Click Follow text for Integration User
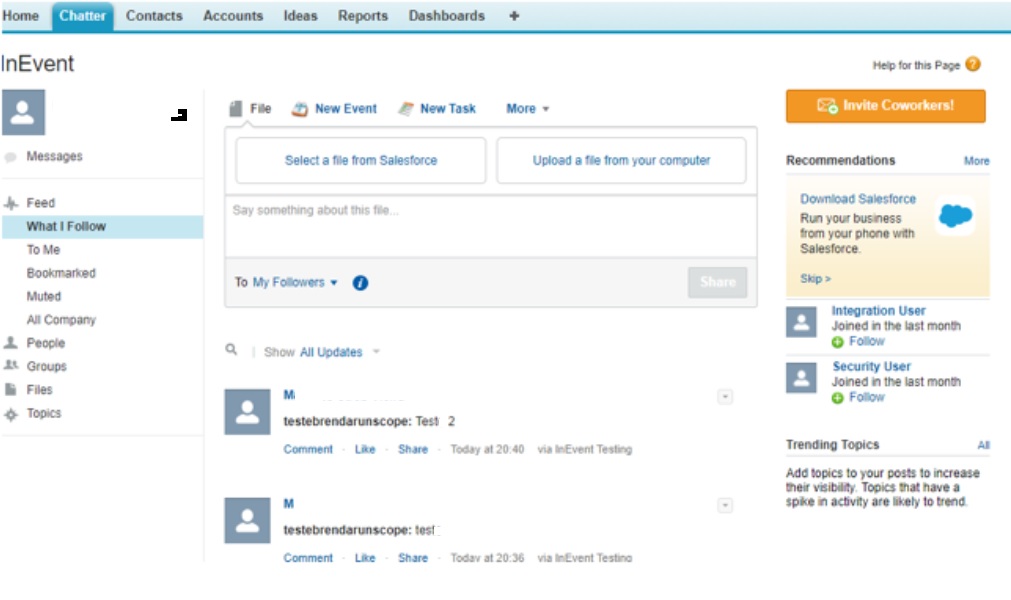The height and width of the screenshot is (600, 1011). point(867,342)
